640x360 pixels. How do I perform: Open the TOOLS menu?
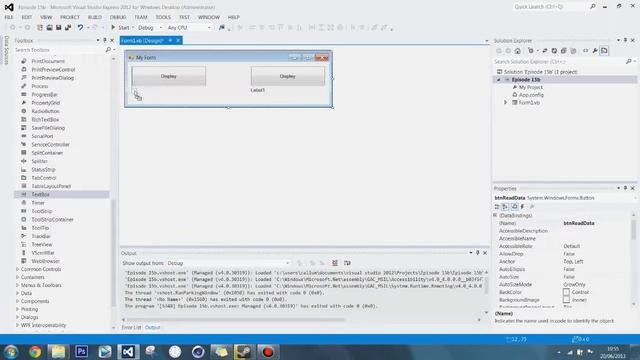click(163, 17)
